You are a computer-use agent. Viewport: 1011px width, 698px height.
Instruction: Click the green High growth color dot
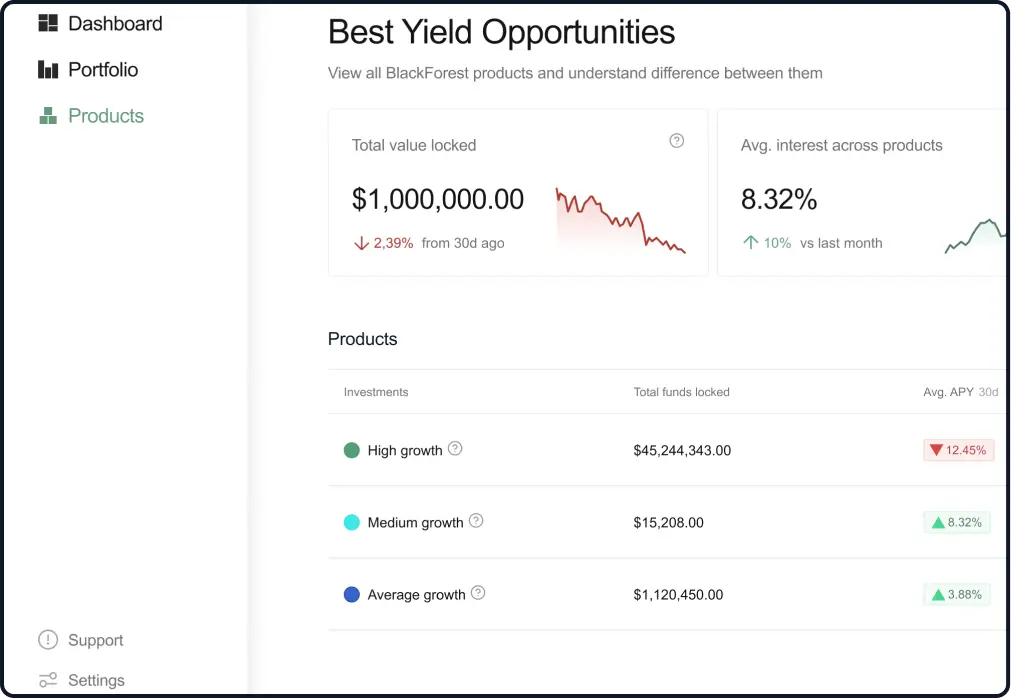352,450
